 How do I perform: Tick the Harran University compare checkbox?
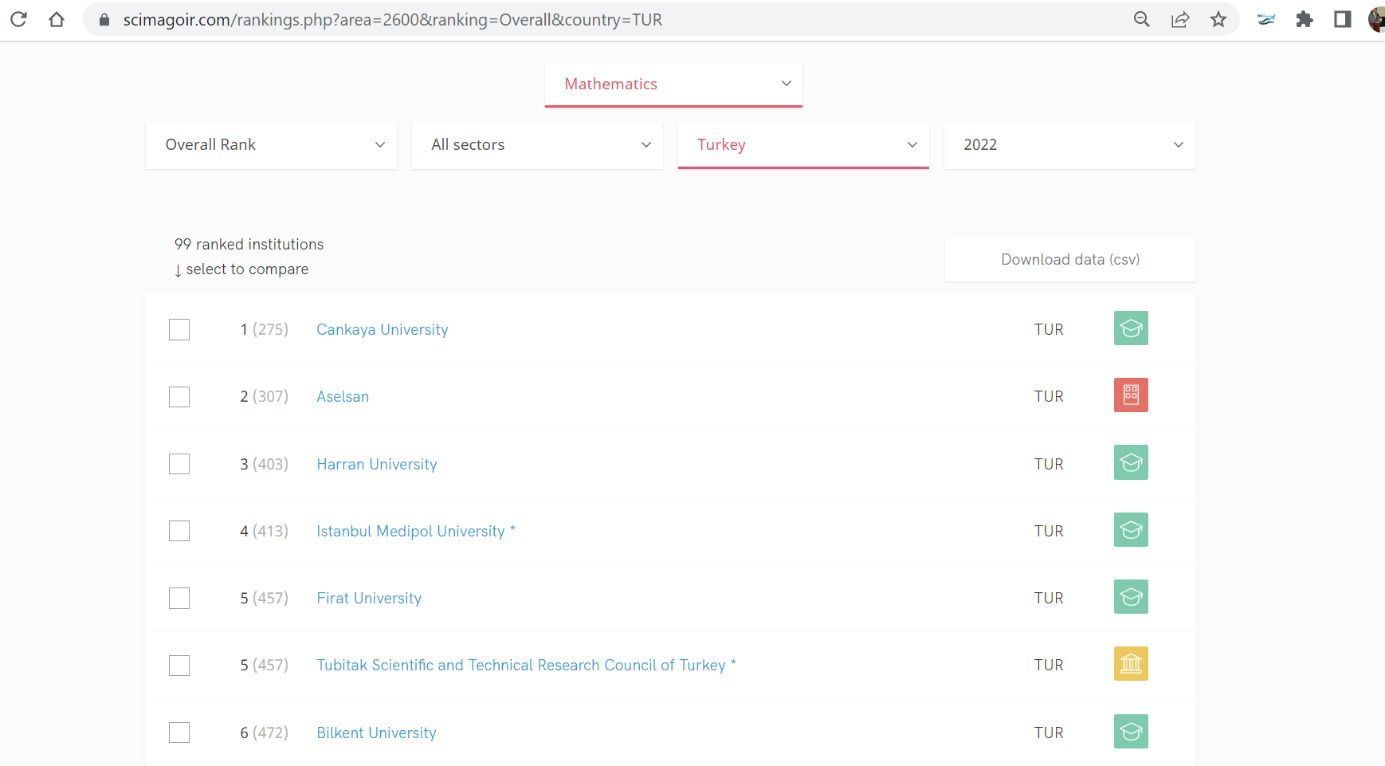(179, 463)
